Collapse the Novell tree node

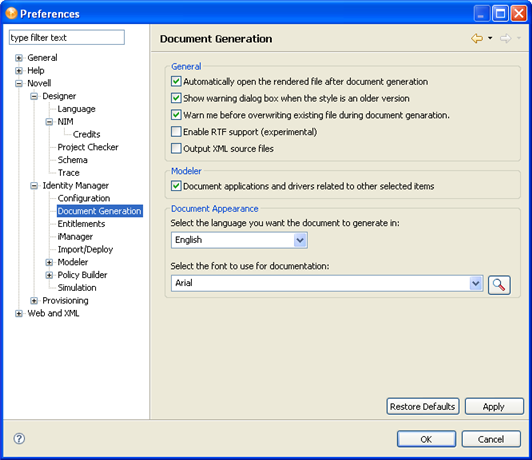pos(19,83)
